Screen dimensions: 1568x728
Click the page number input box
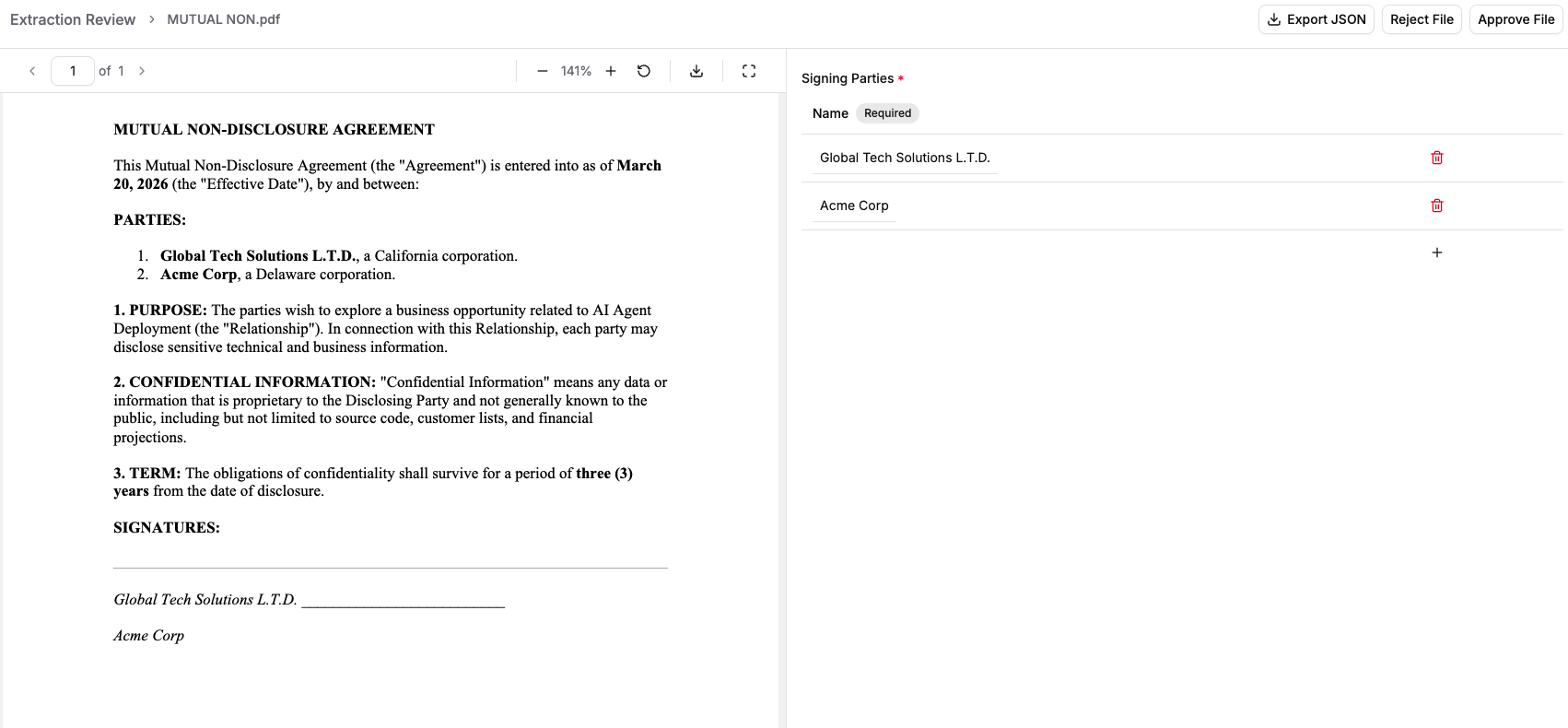coord(73,71)
